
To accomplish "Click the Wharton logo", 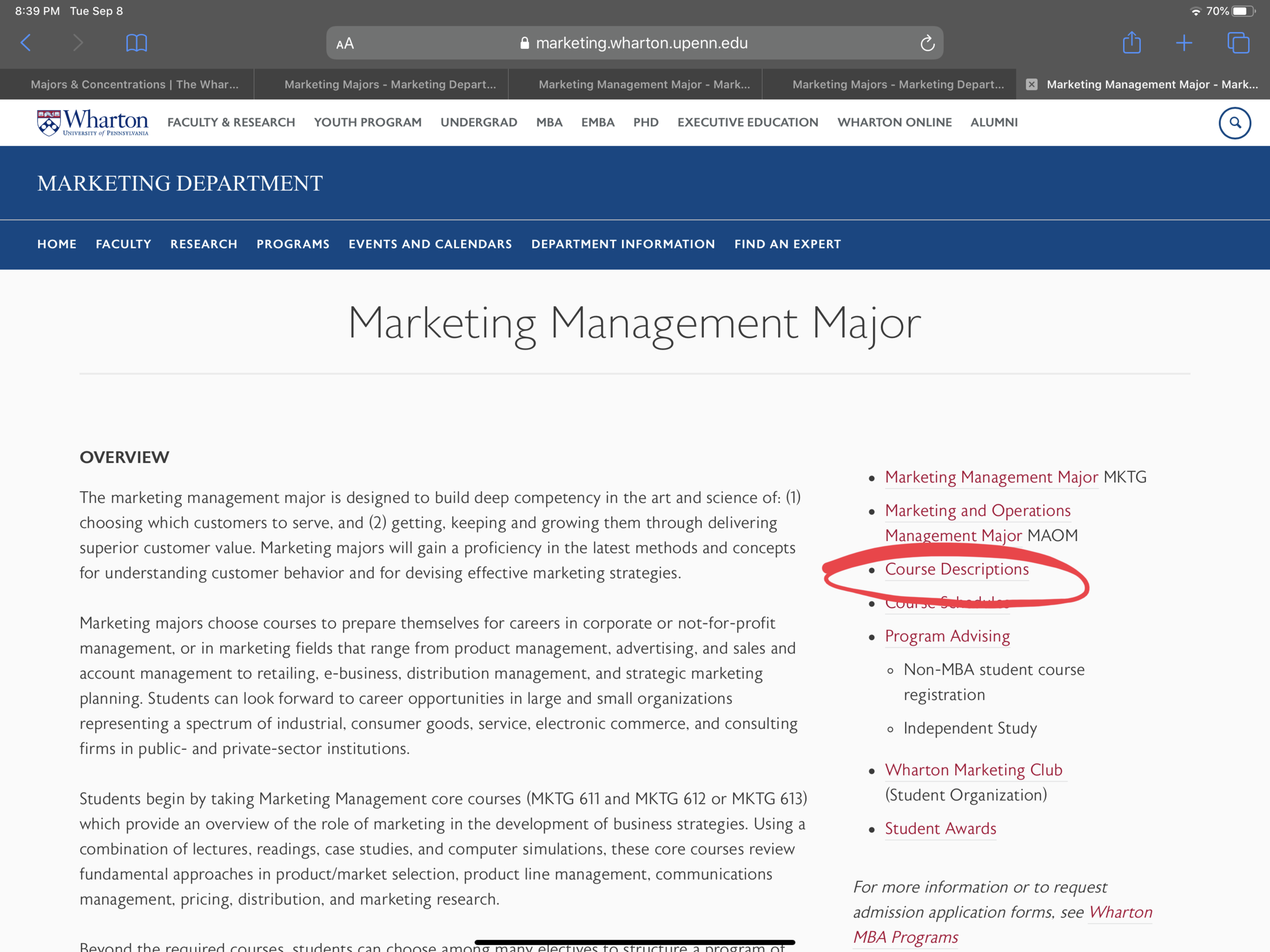I will 92,122.
